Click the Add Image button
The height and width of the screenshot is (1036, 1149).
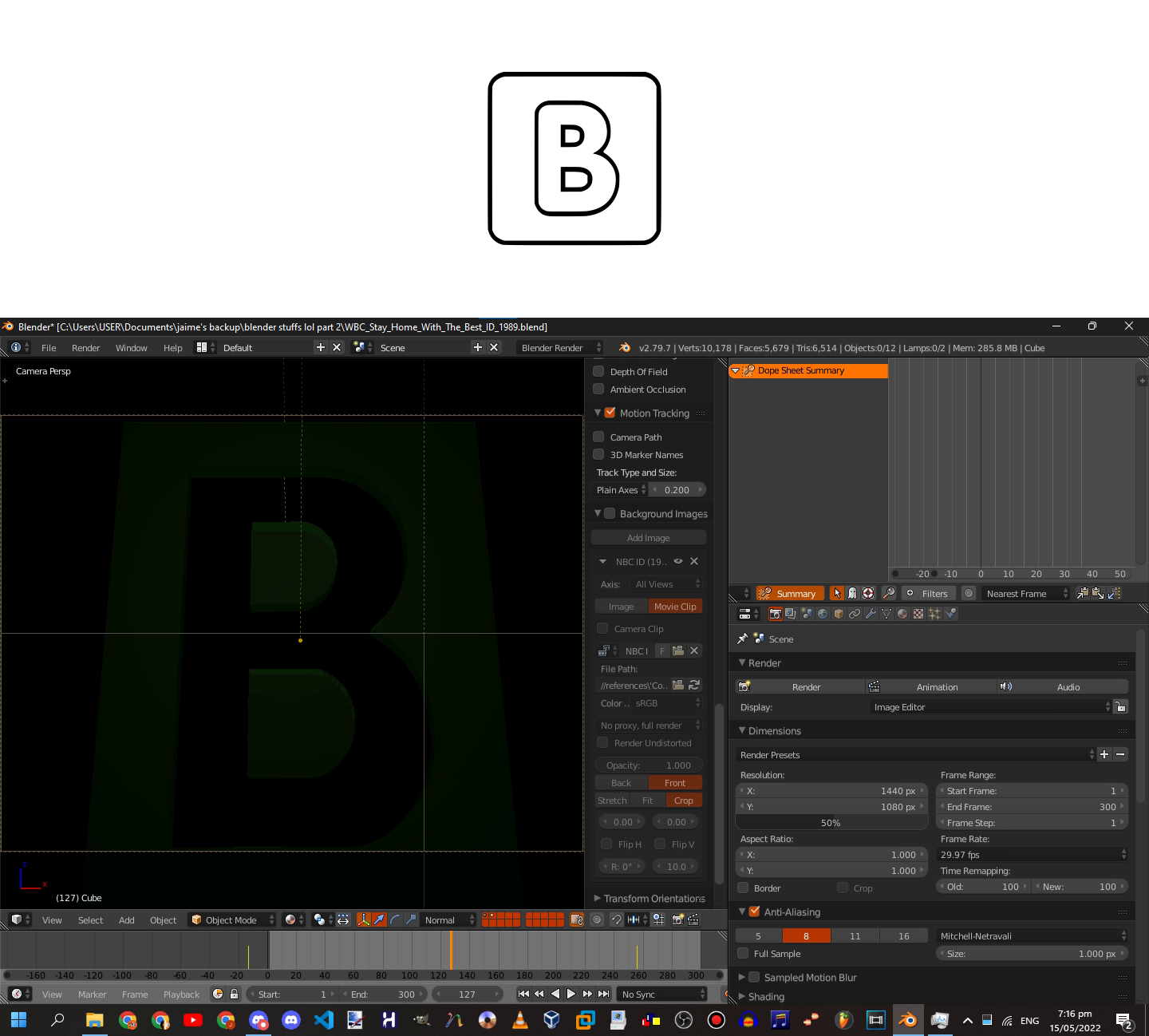(649, 537)
